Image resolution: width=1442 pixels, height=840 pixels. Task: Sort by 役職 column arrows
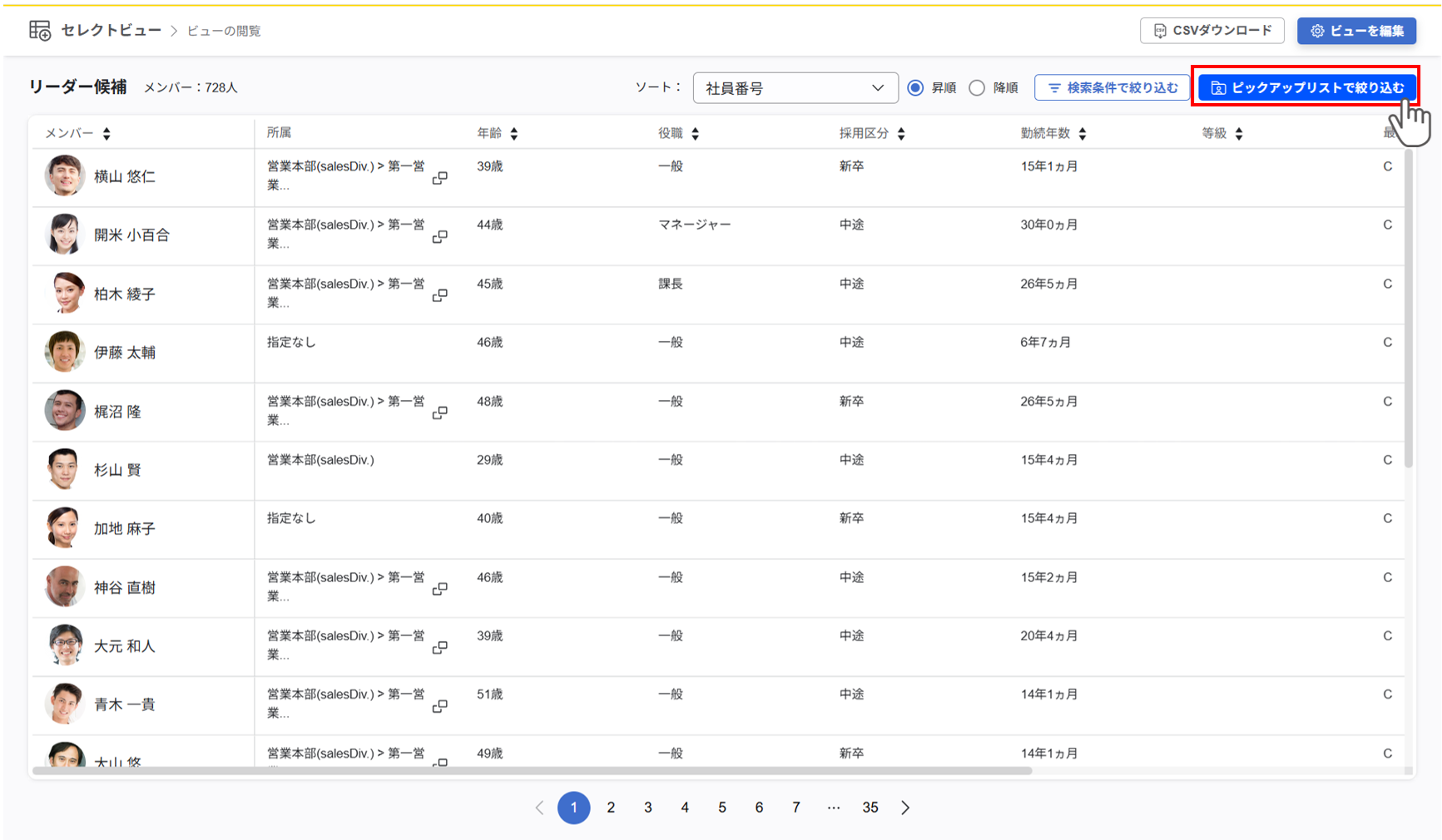coord(696,134)
